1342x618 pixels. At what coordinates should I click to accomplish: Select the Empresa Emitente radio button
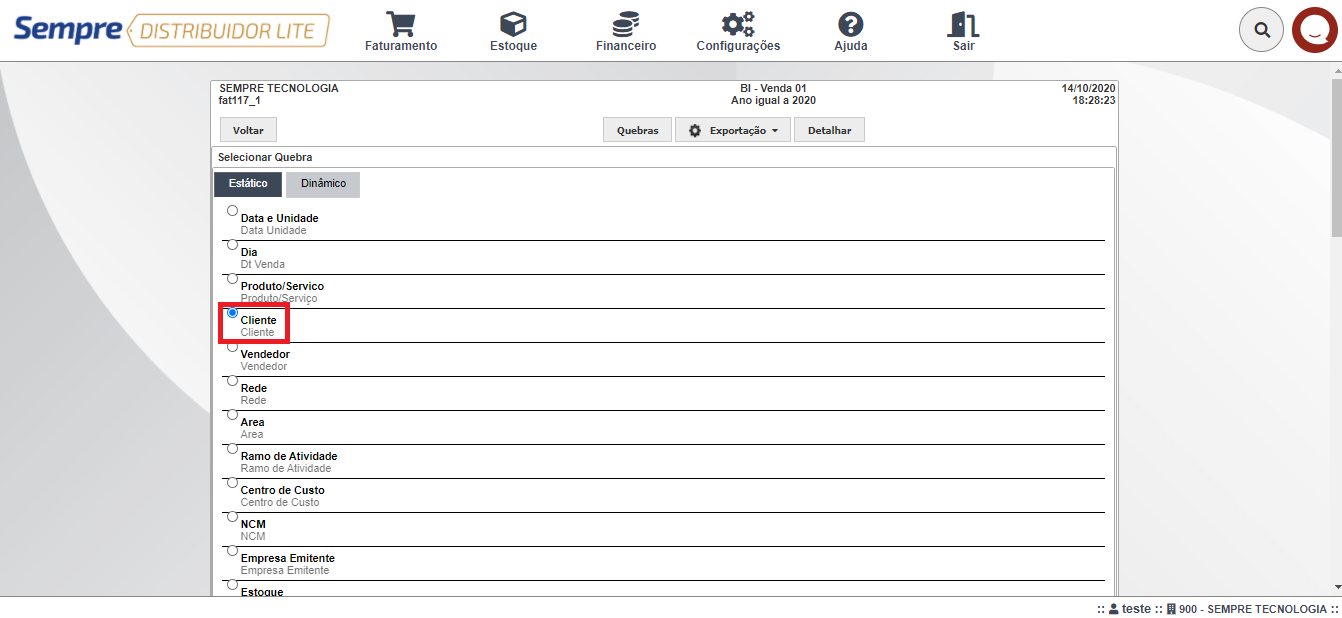[x=232, y=550]
